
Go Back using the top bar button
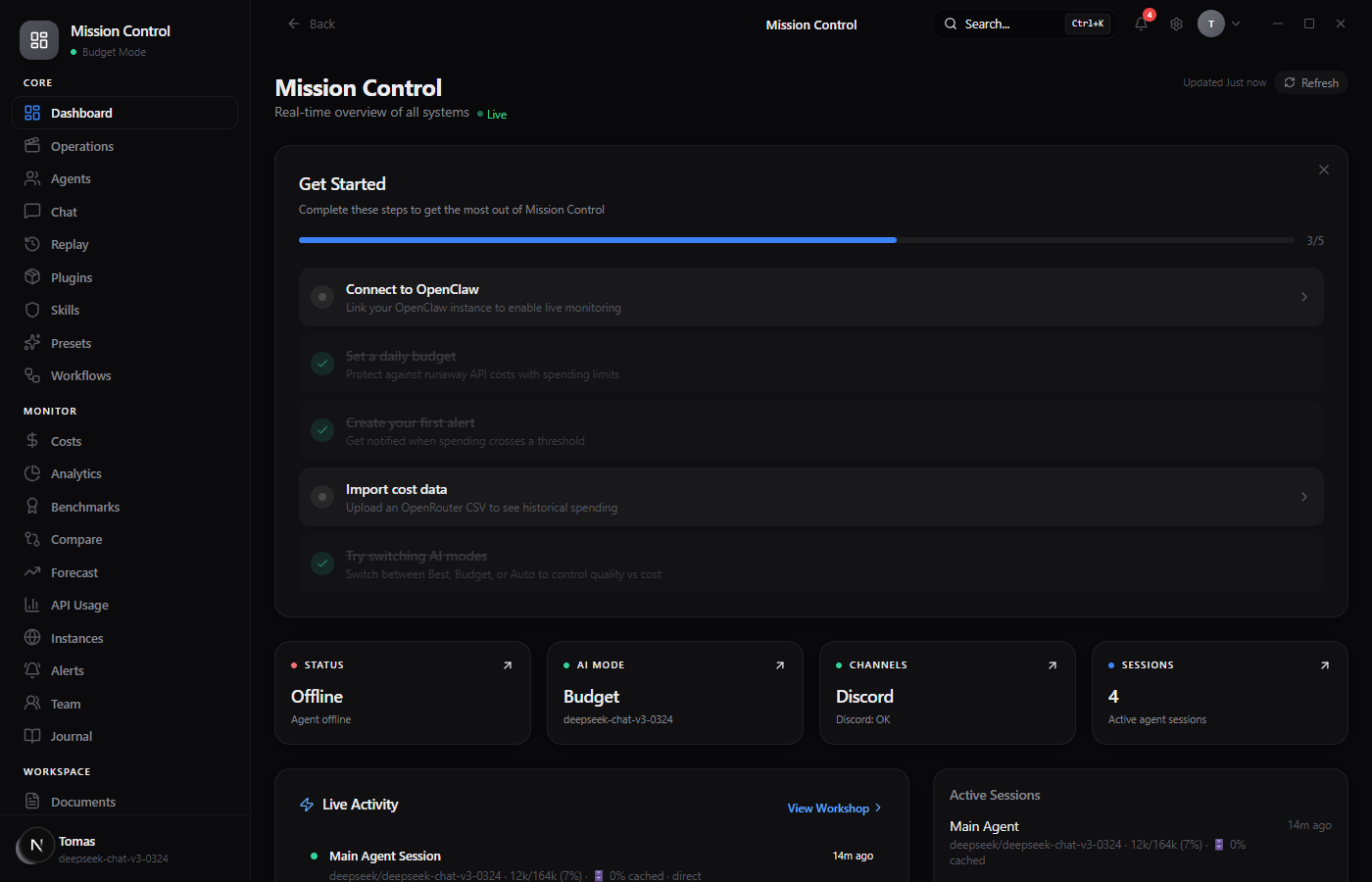(x=312, y=24)
